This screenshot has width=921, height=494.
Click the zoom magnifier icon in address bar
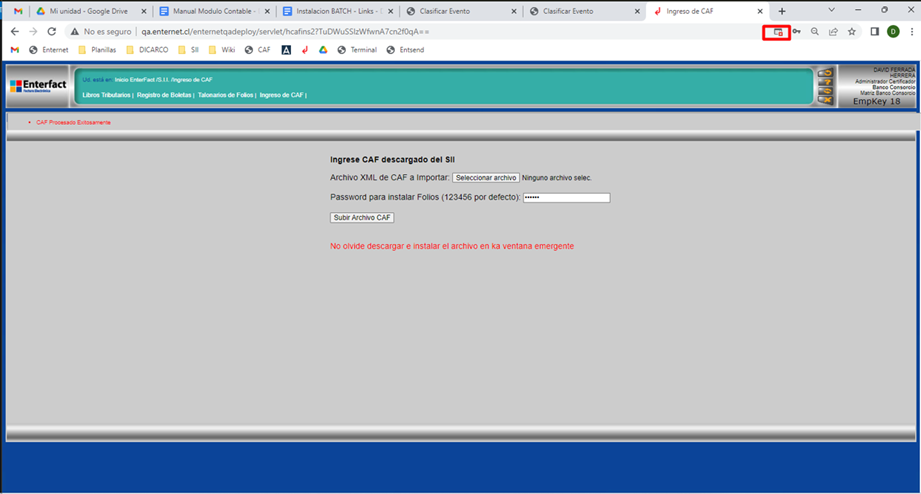click(815, 32)
